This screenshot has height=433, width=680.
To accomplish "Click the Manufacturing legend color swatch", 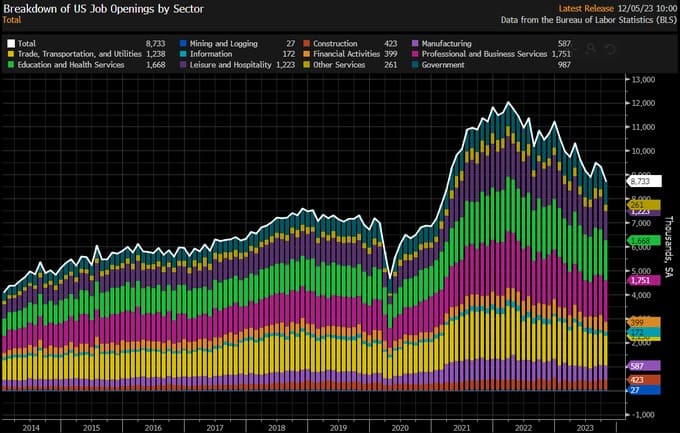I will (414, 44).
